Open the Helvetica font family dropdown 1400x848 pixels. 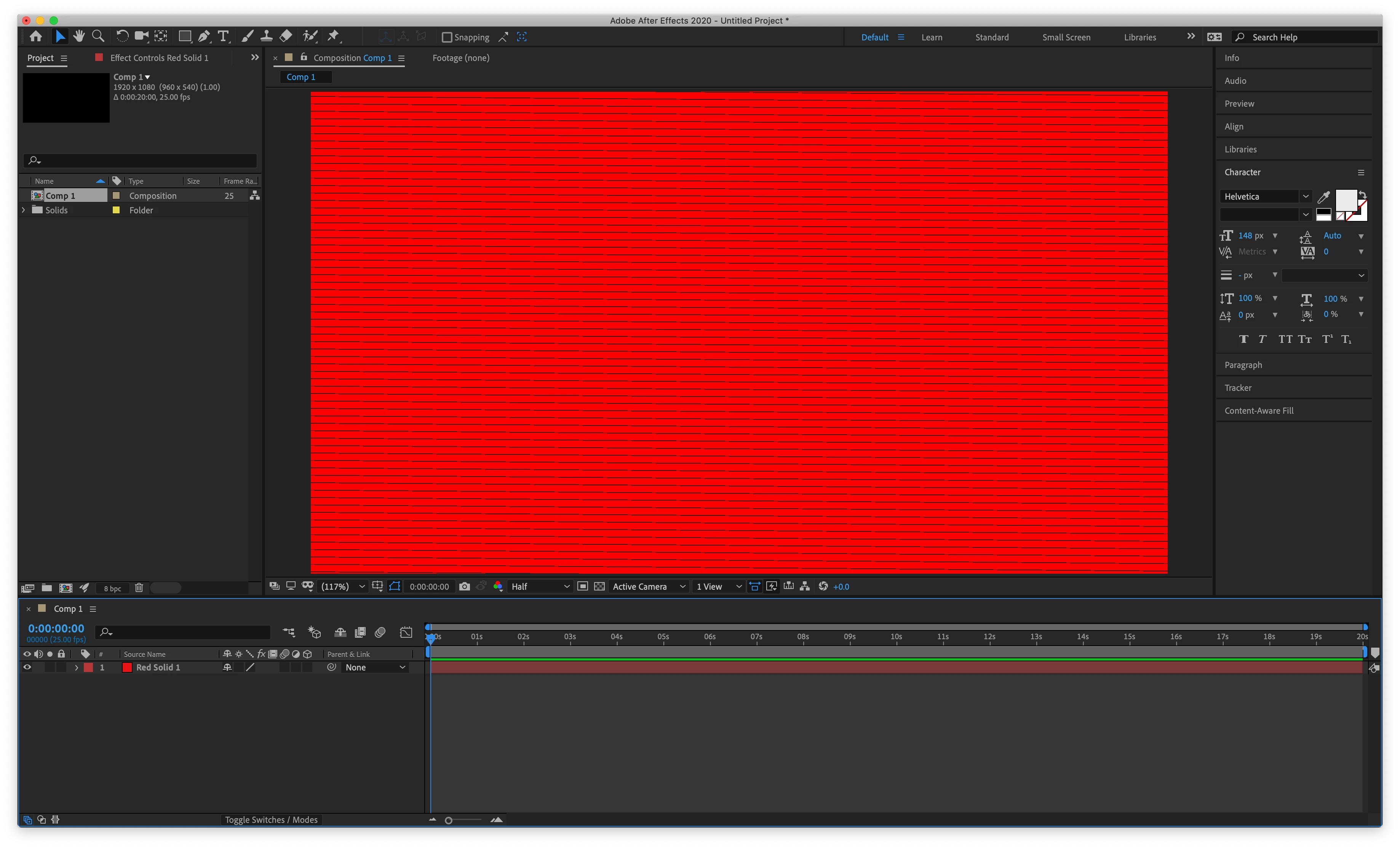point(1265,197)
